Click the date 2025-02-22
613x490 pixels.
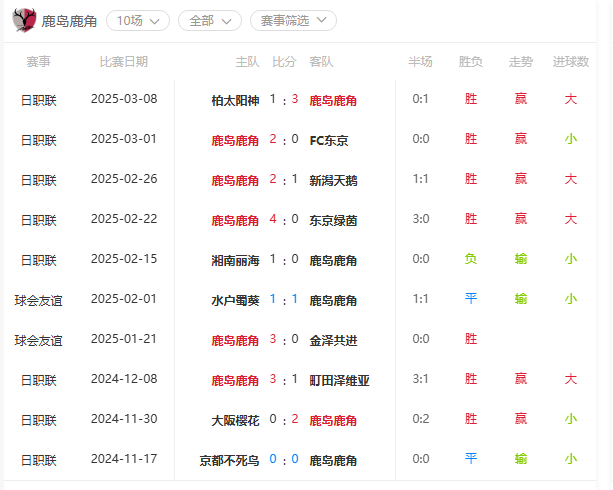coord(124,219)
